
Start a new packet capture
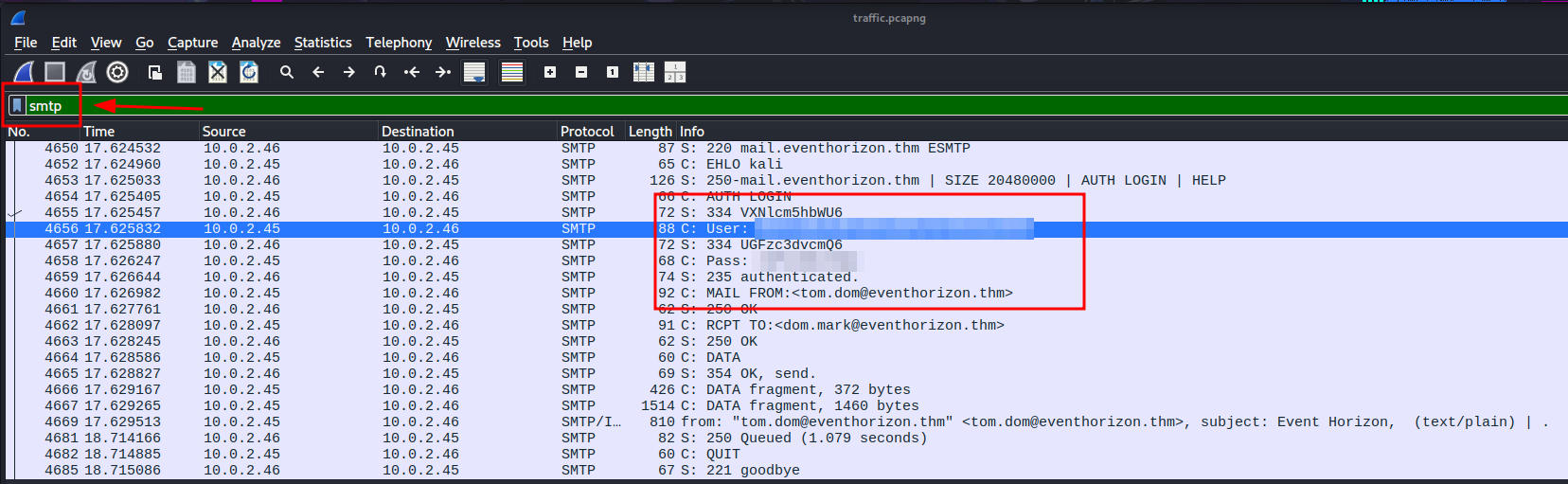click(x=24, y=72)
